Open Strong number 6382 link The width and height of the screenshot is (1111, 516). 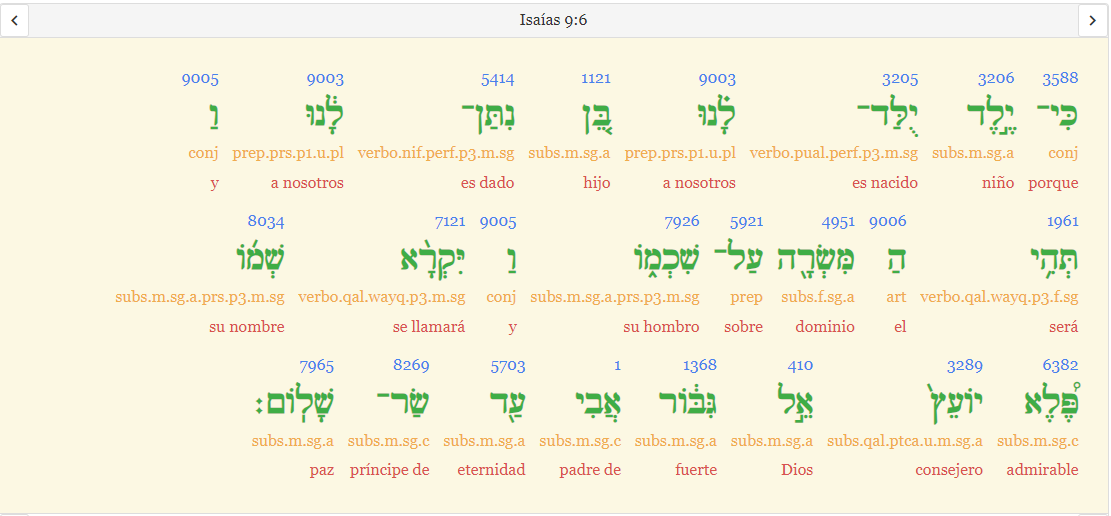(x=1061, y=366)
